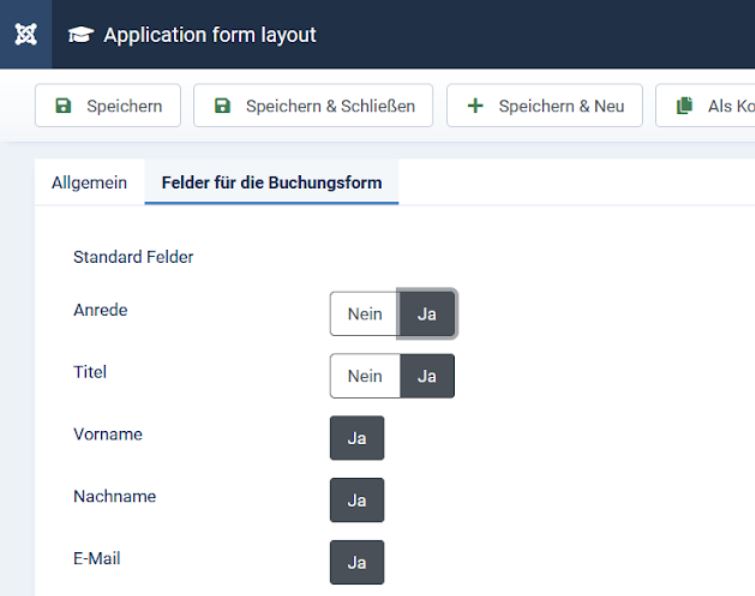
Task: Click Speichern & Neu button
Action: click(545, 105)
